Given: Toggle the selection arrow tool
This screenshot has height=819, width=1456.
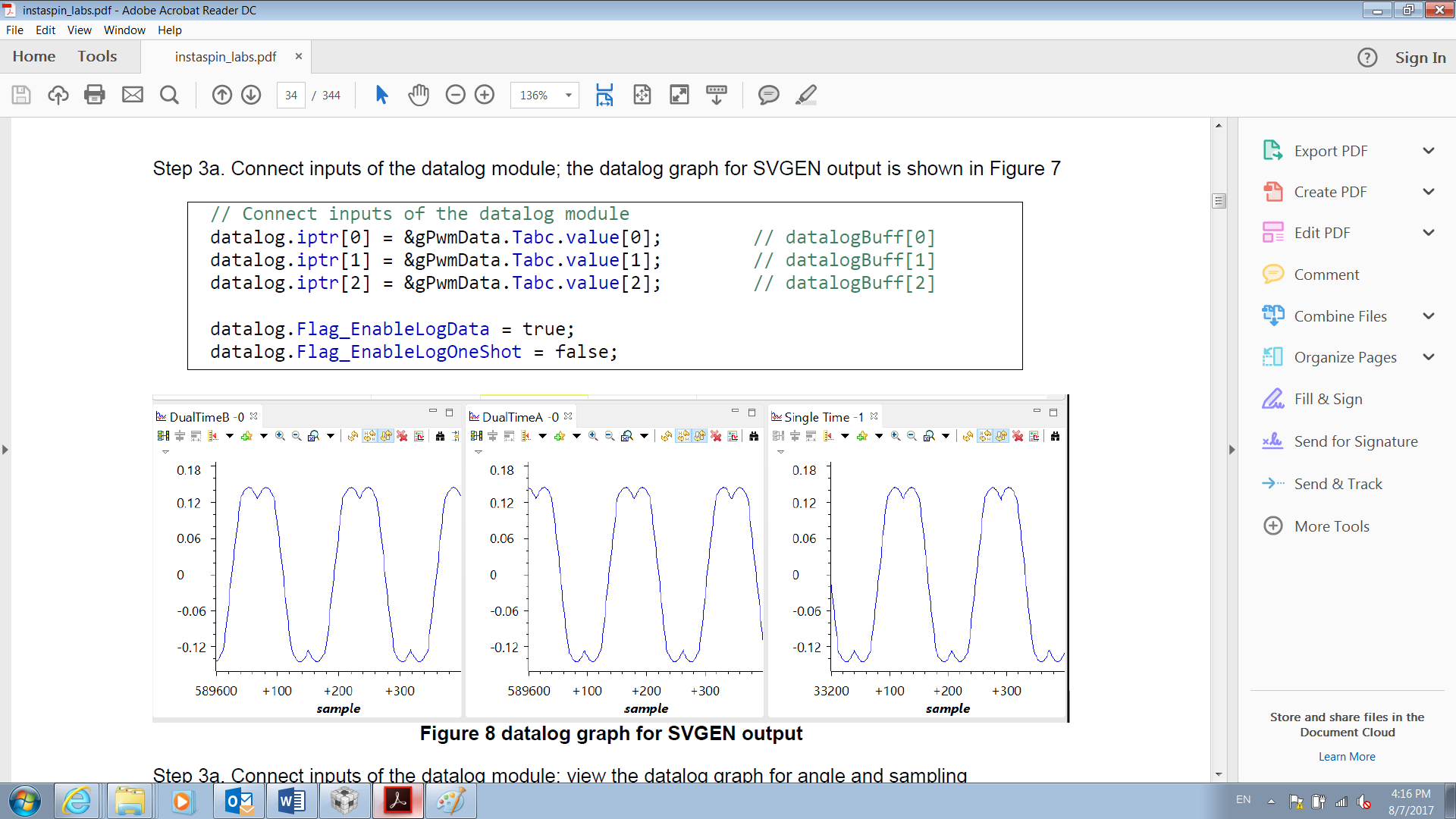Looking at the screenshot, I should pos(381,95).
